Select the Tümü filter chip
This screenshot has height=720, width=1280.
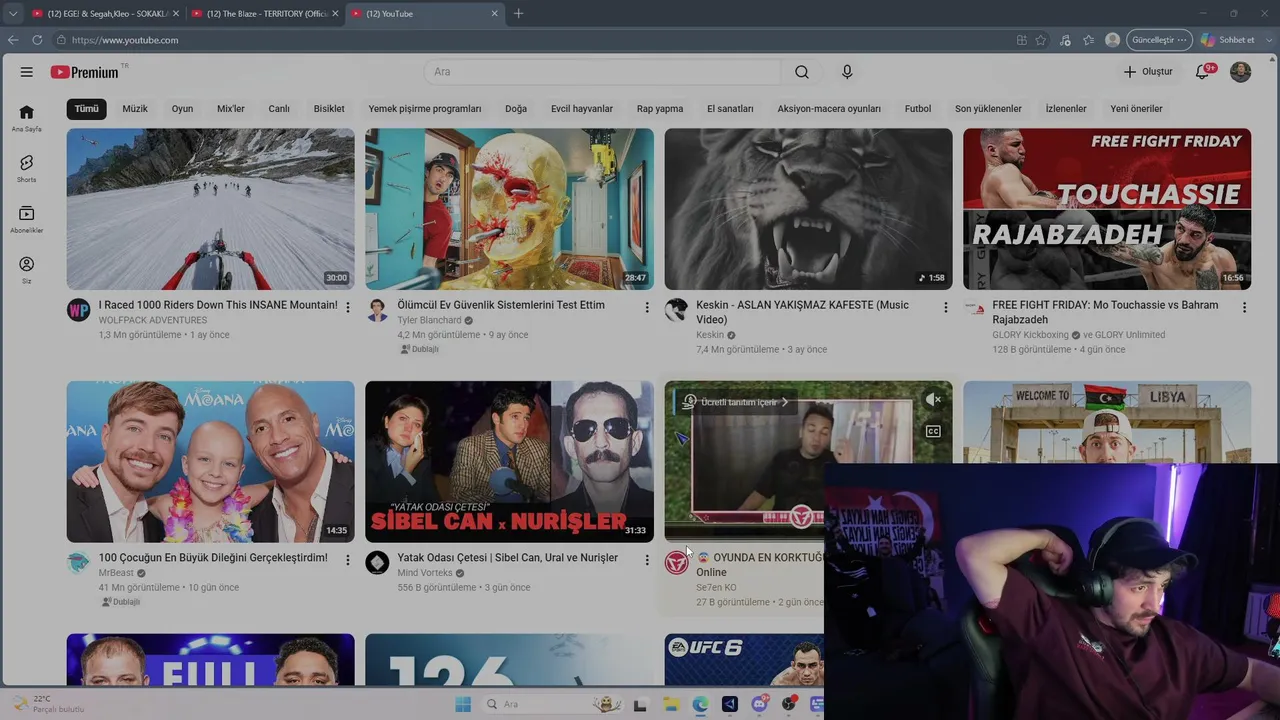coord(87,109)
